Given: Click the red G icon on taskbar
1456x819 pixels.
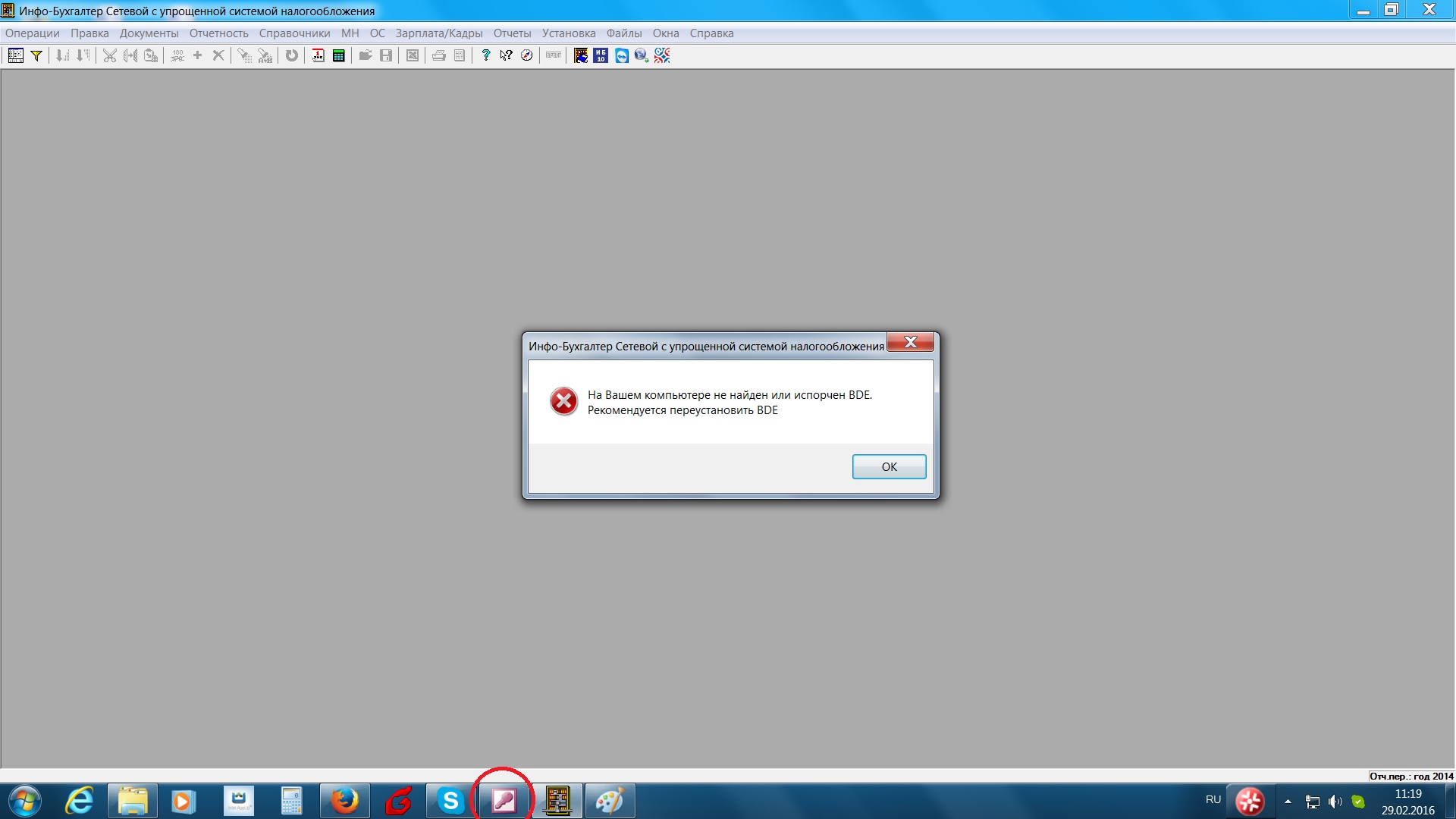Looking at the screenshot, I should [x=398, y=801].
